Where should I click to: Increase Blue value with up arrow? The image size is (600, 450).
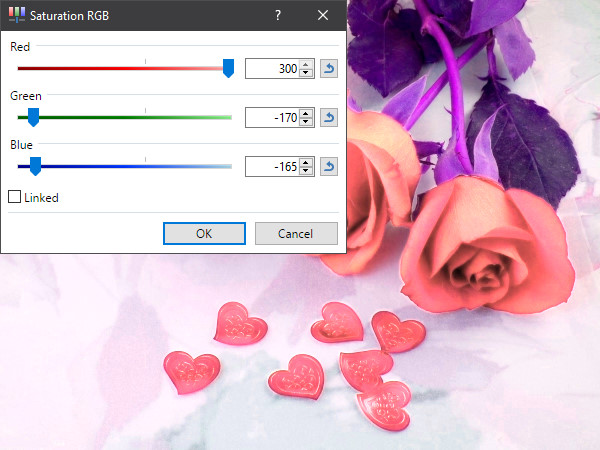pyautogui.click(x=305, y=162)
